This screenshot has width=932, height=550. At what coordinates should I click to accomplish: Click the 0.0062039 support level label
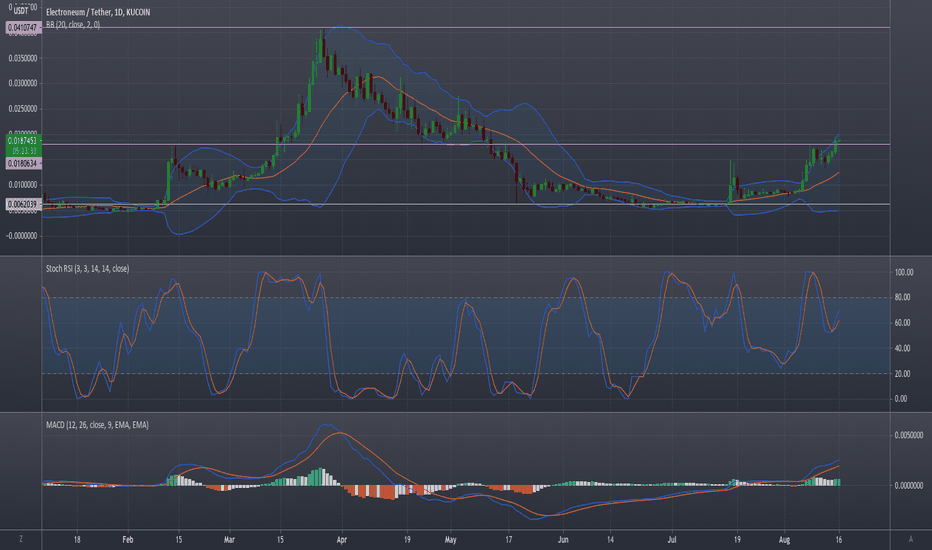[23, 204]
